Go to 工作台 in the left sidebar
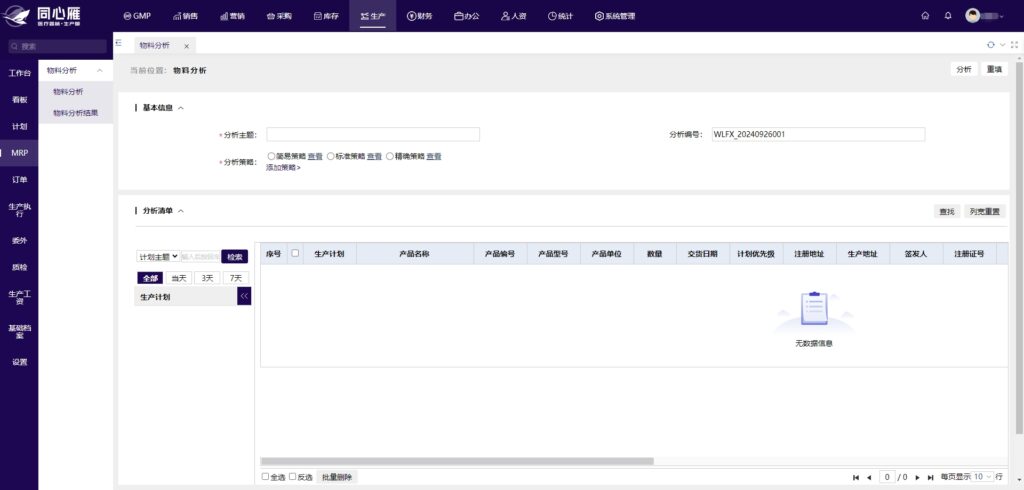The width and height of the screenshot is (1024, 490). point(19,73)
